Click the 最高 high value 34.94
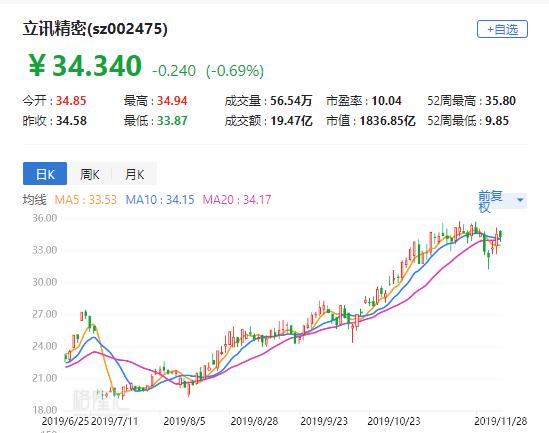Image resolution: width=549 pixels, height=433 pixels. click(x=172, y=101)
